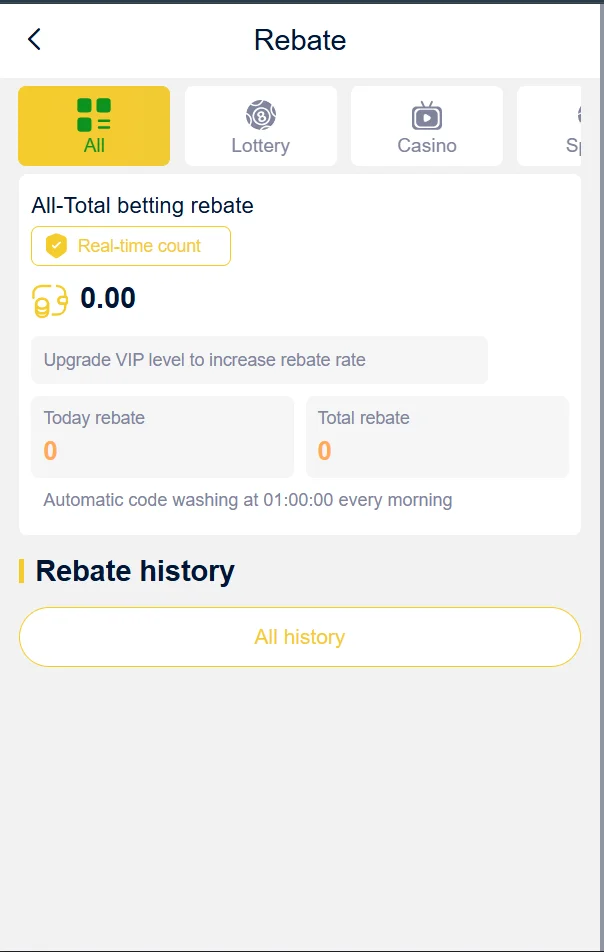Click the shield checkmark icon
The image size is (604, 952).
(57, 246)
